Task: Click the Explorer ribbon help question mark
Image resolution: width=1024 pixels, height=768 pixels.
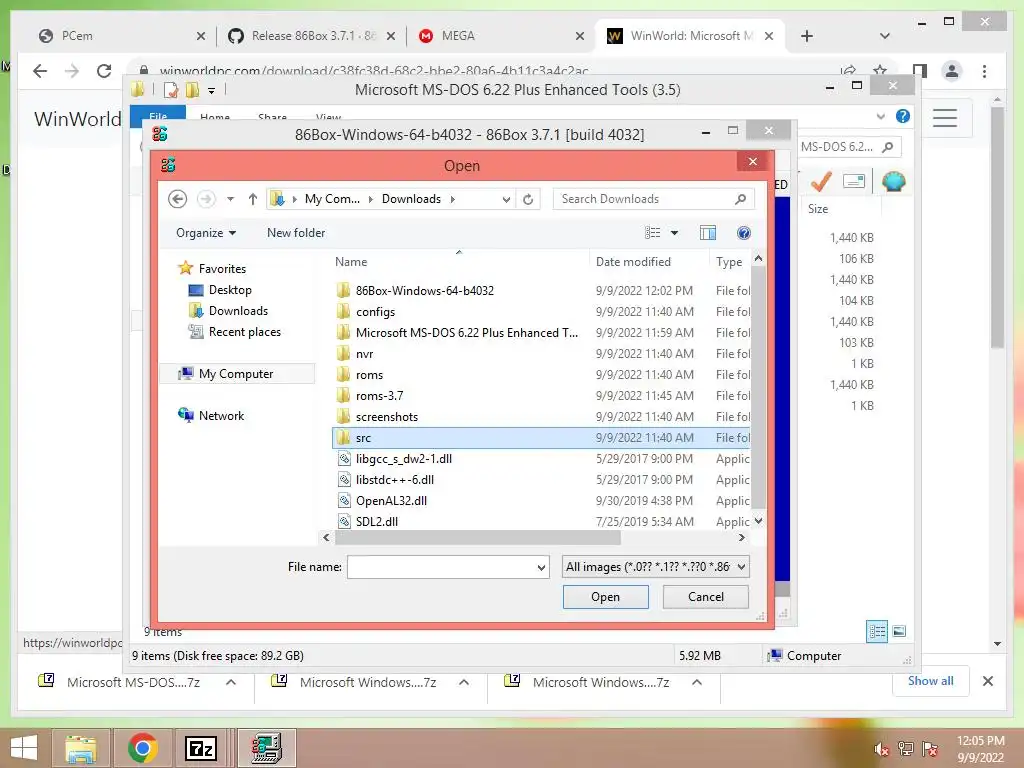Action: click(903, 116)
